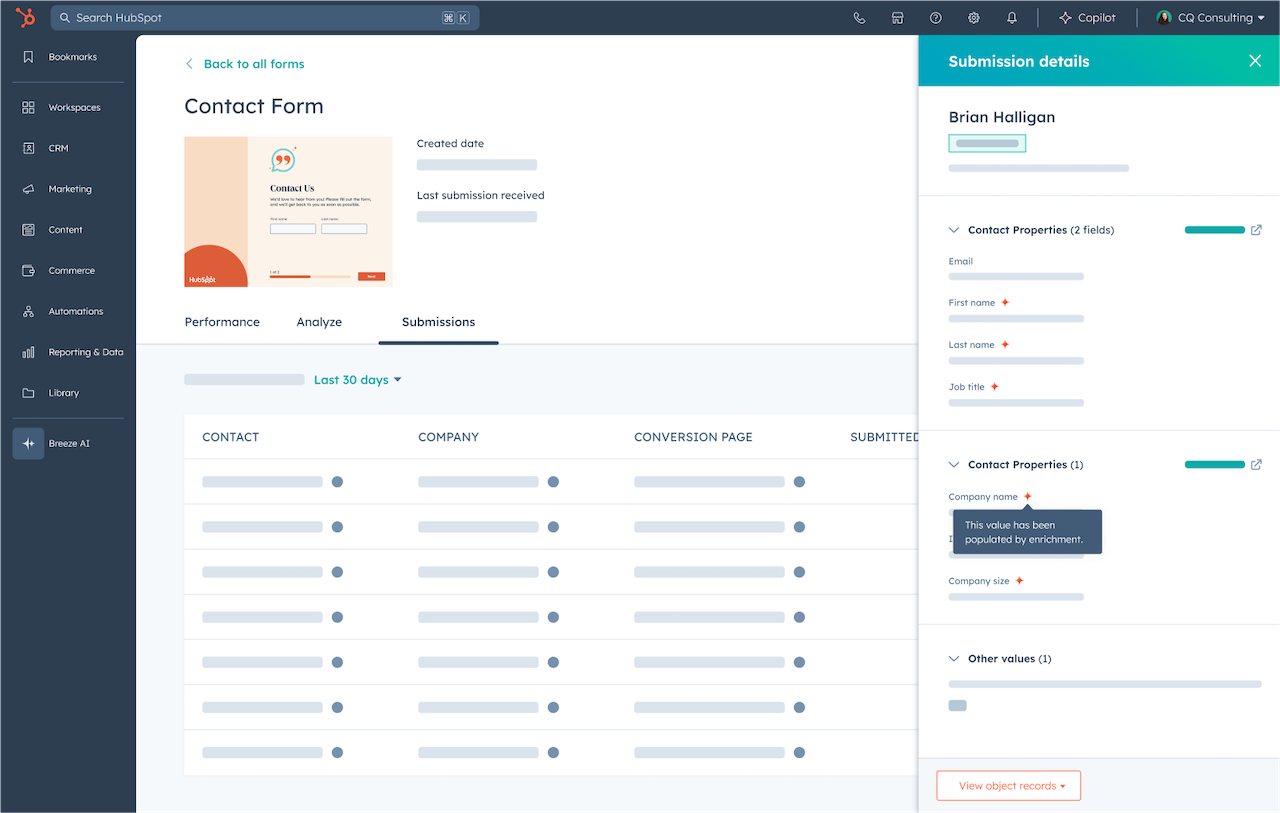1280x813 pixels.
Task: Open the marketplace icon in top bar
Action: click(x=897, y=17)
